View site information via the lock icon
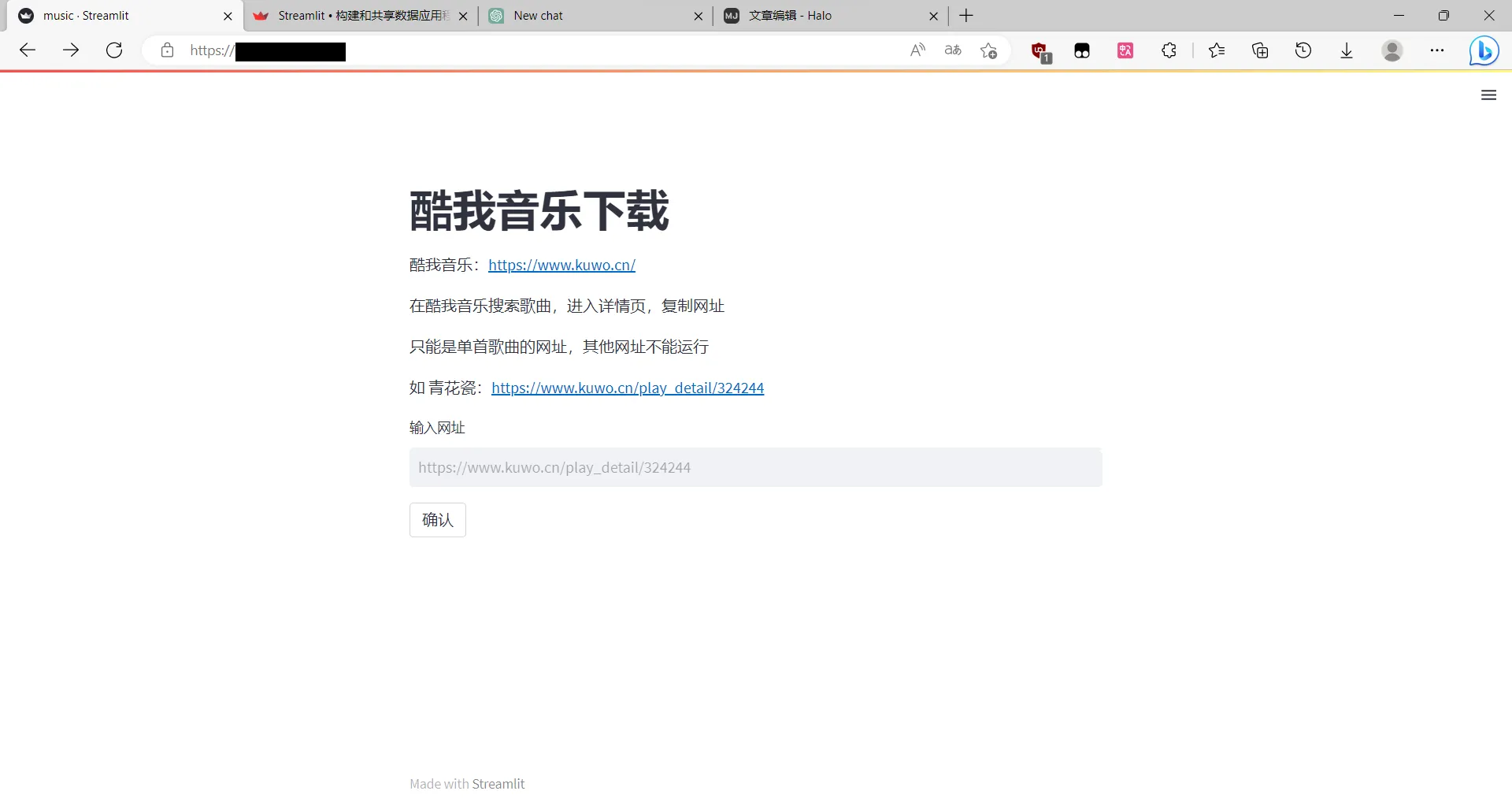 [167, 50]
